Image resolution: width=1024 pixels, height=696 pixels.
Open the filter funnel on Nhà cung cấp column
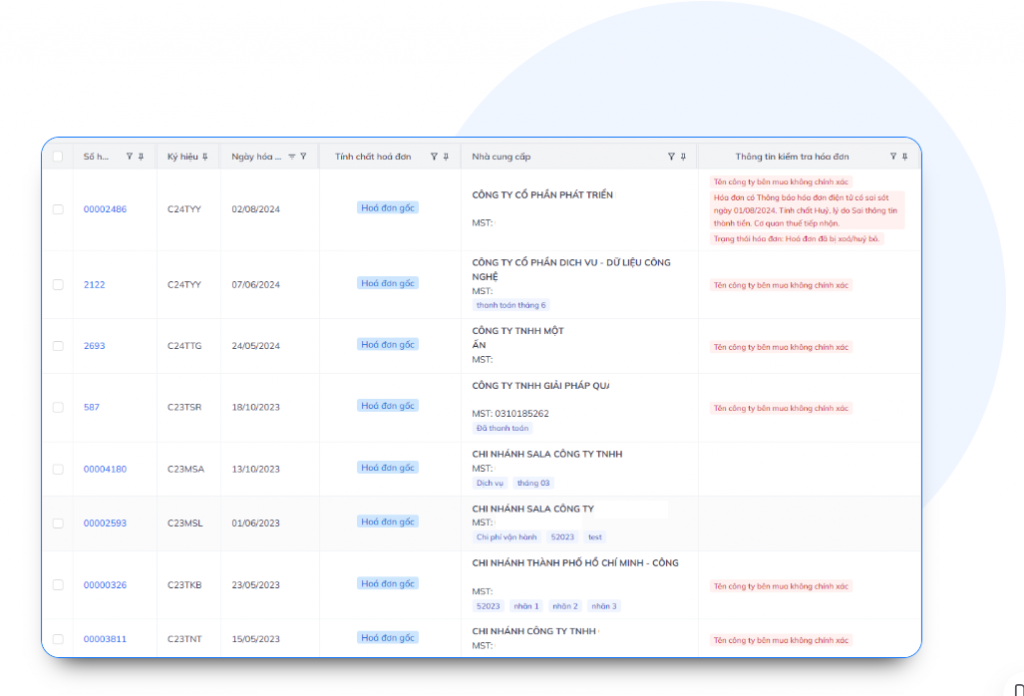tap(671, 156)
